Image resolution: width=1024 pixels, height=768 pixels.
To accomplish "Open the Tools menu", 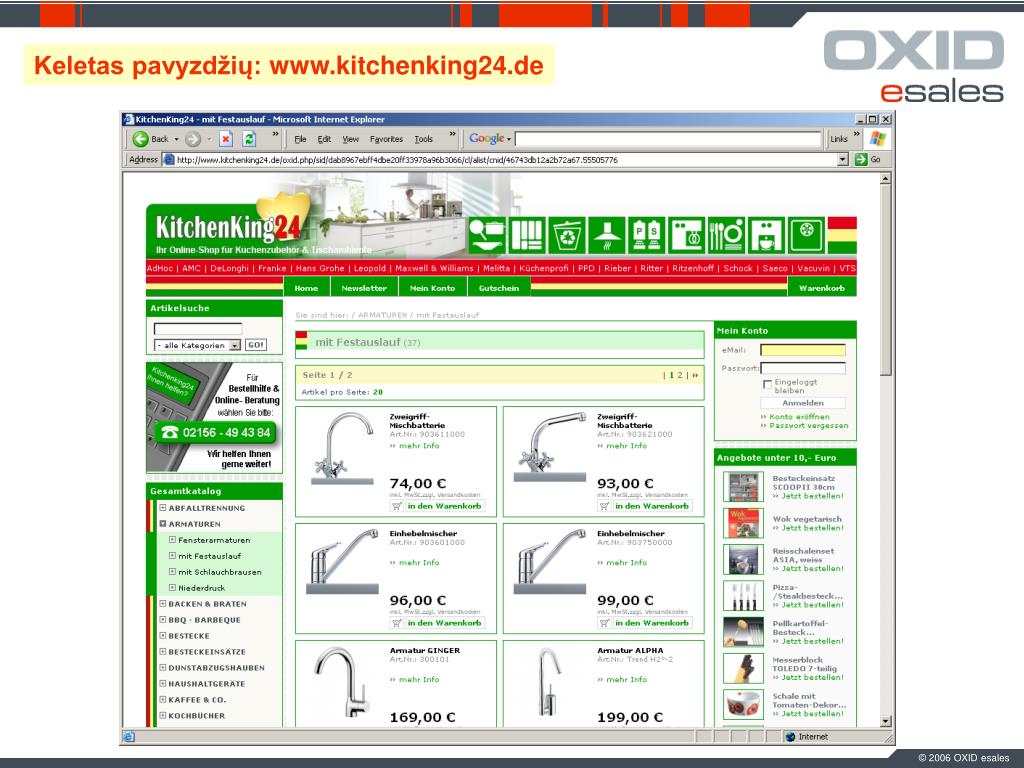I will pos(423,139).
